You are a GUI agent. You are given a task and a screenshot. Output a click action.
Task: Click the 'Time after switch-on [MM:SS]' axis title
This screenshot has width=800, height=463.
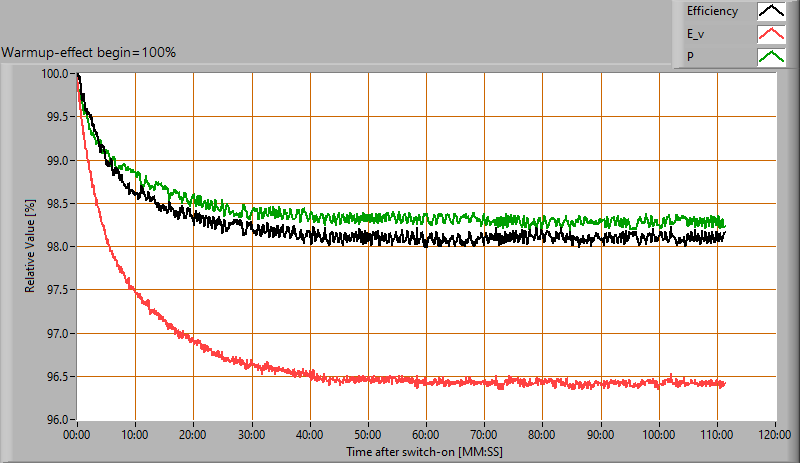[x=426, y=452]
